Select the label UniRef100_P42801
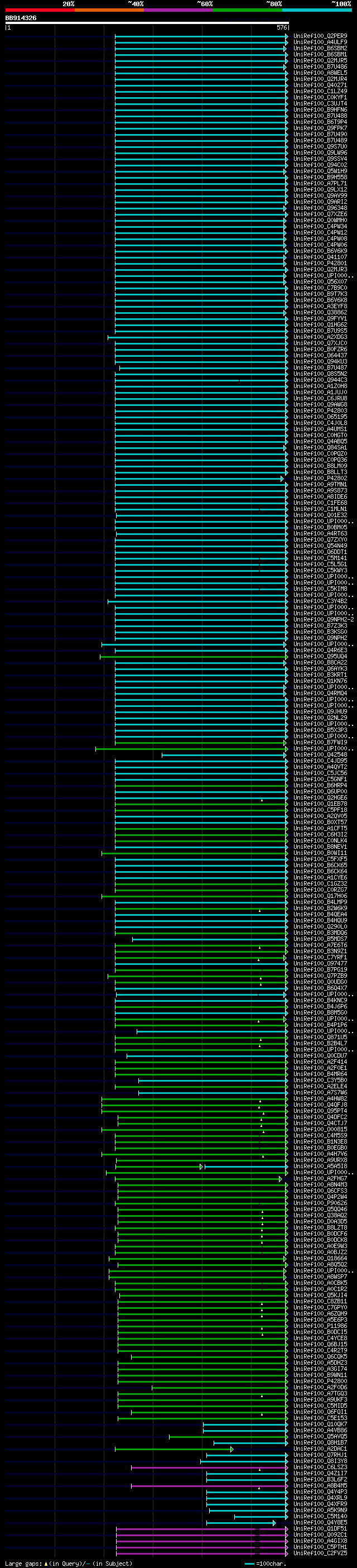Image resolution: width=357 pixels, height=1568 pixels. coord(321,264)
